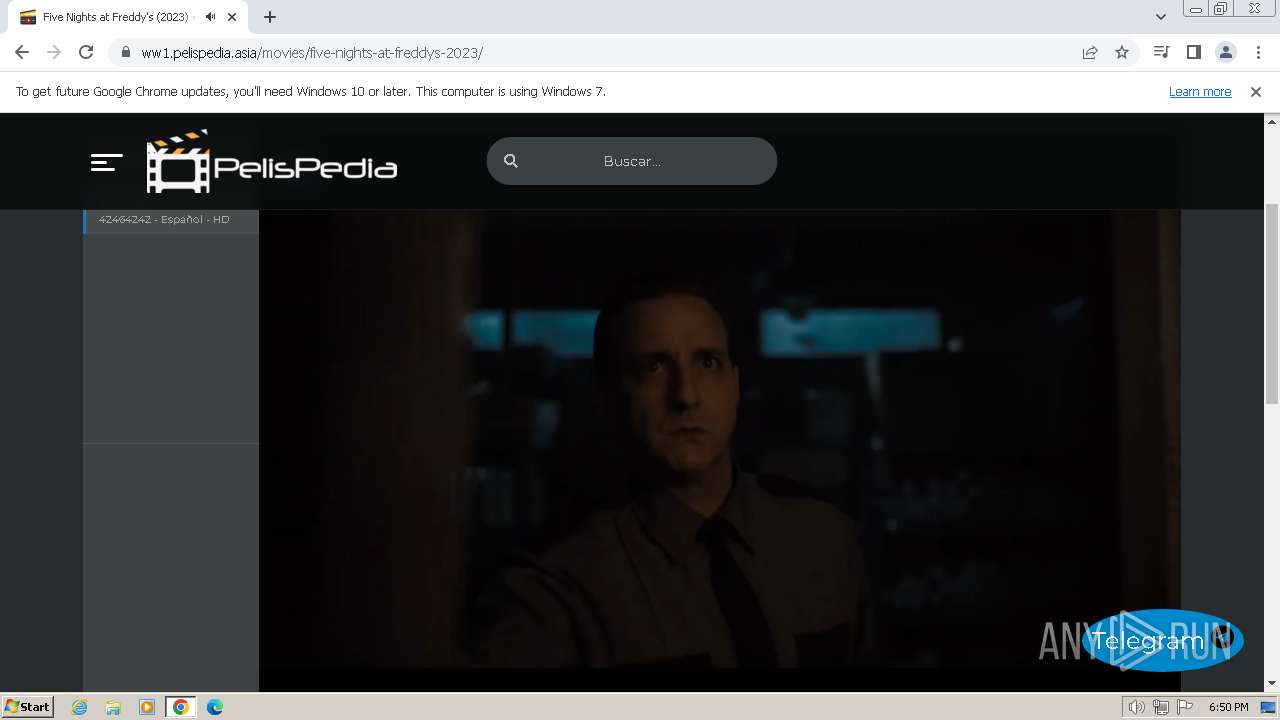Dismiss the Chrome update notification bar
This screenshot has width=1280, height=720.
point(1256,91)
